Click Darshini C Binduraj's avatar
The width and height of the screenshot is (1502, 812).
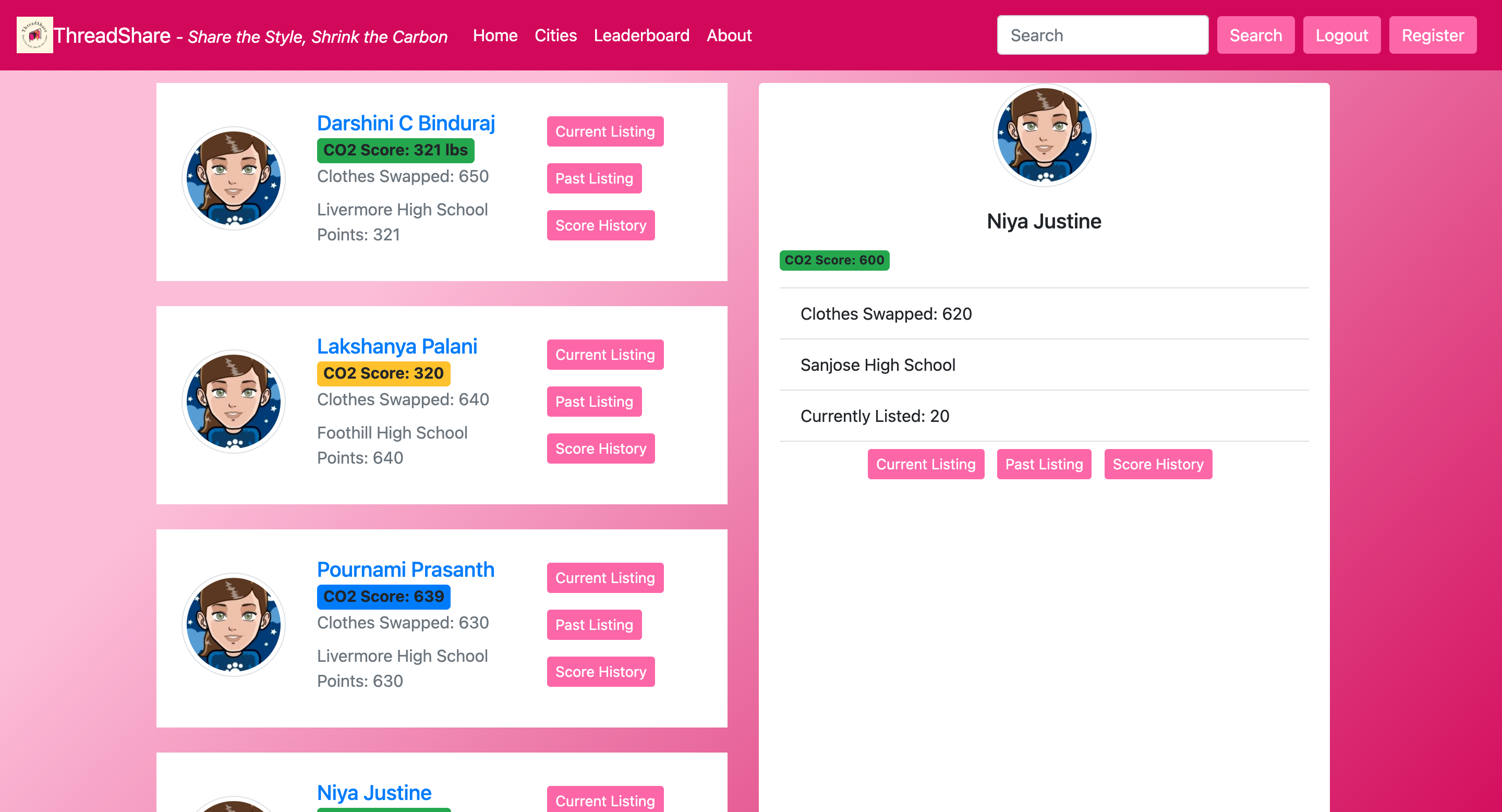point(233,178)
